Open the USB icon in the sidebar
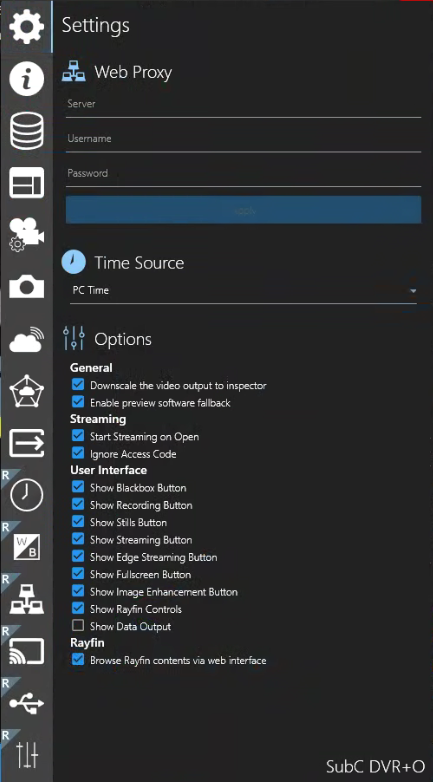433x782 pixels. coord(26,703)
